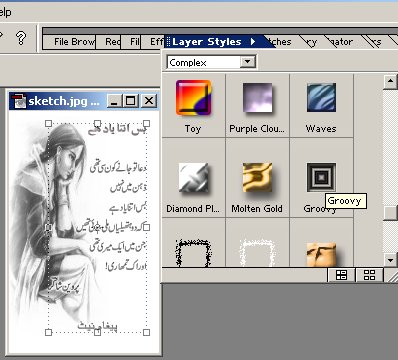Click the styles list scrollbar thumb

coord(390,213)
